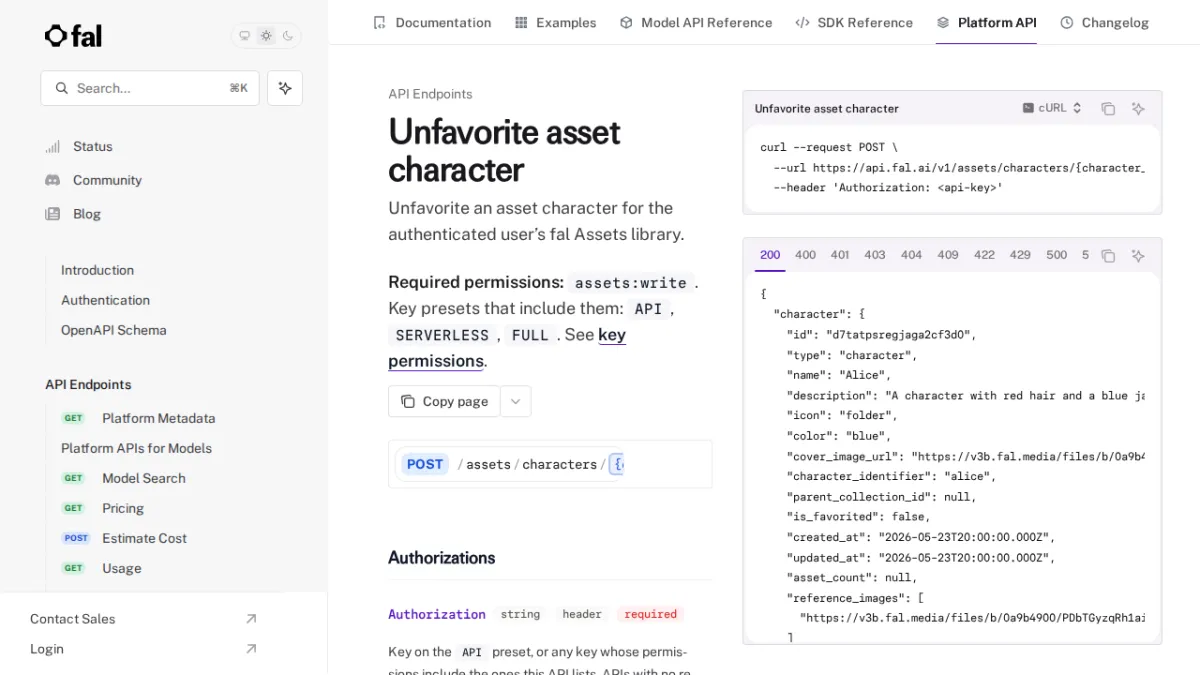Image resolution: width=1200 pixels, height=675 pixels.
Task: Show the 422 response example
Action: pyautogui.click(x=984, y=255)
